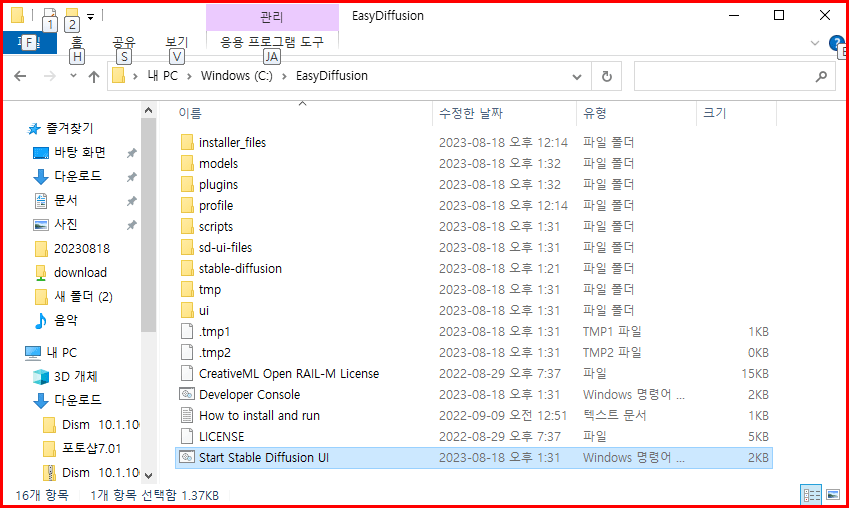Select the scripts folder icon
Screen dimensions: 849x508
187,226
